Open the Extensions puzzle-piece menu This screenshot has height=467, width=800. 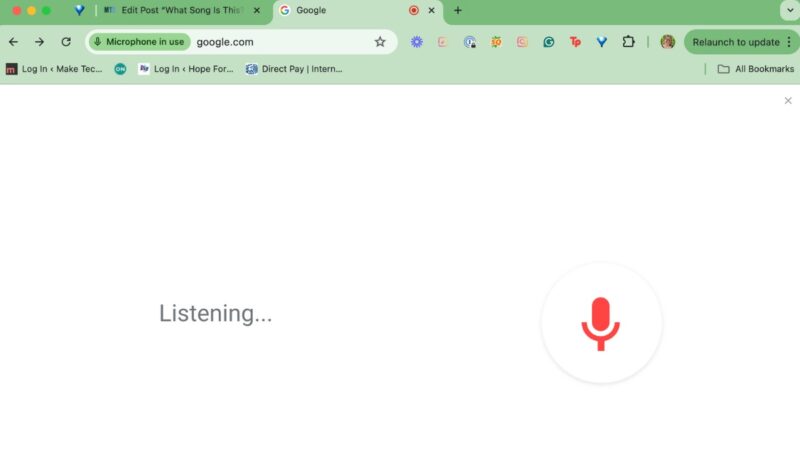click(x=629, y=42)
